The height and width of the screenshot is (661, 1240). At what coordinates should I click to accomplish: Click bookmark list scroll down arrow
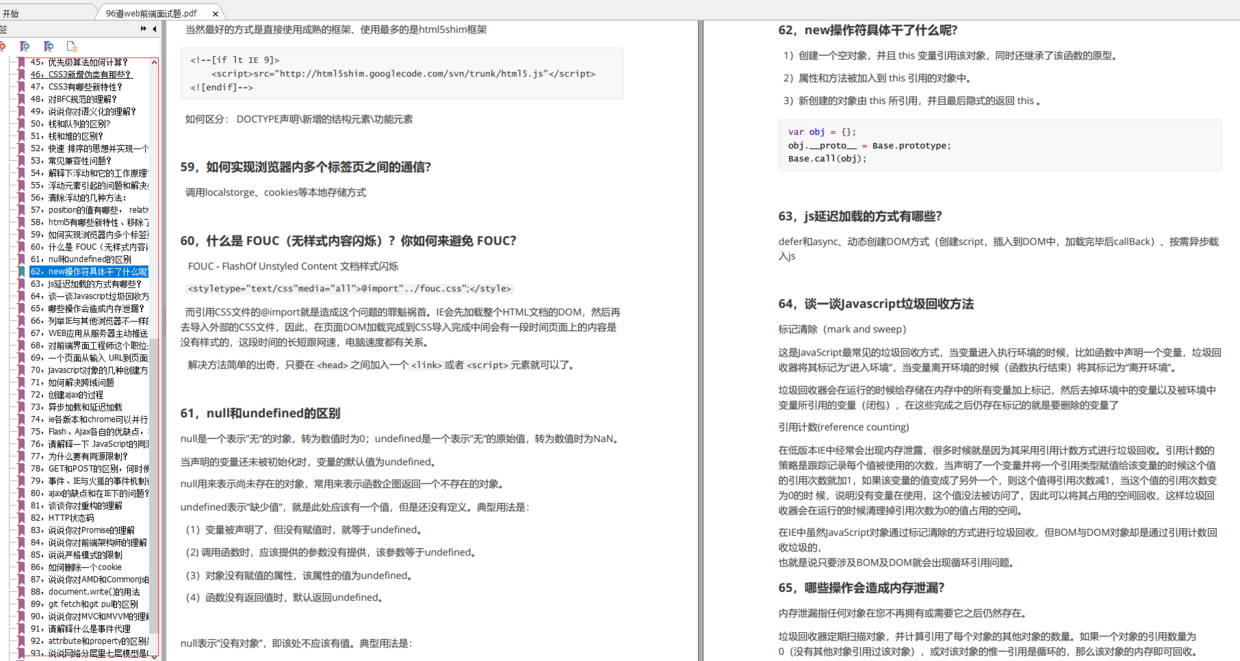155,656
